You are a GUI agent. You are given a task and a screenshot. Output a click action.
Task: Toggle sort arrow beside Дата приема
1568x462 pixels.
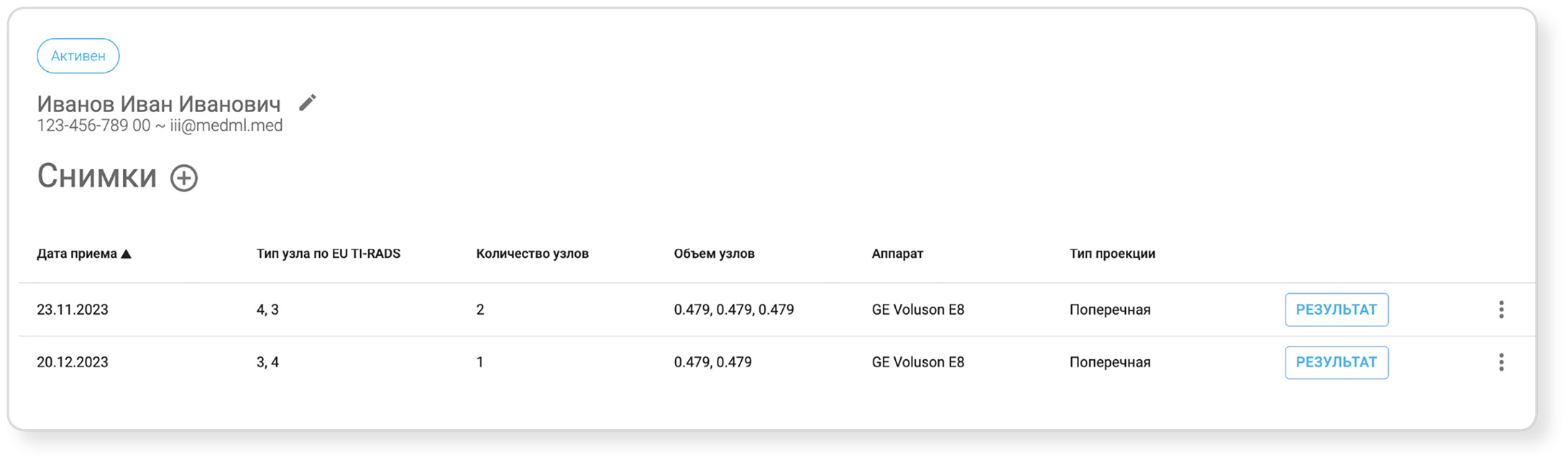(127, 254)
